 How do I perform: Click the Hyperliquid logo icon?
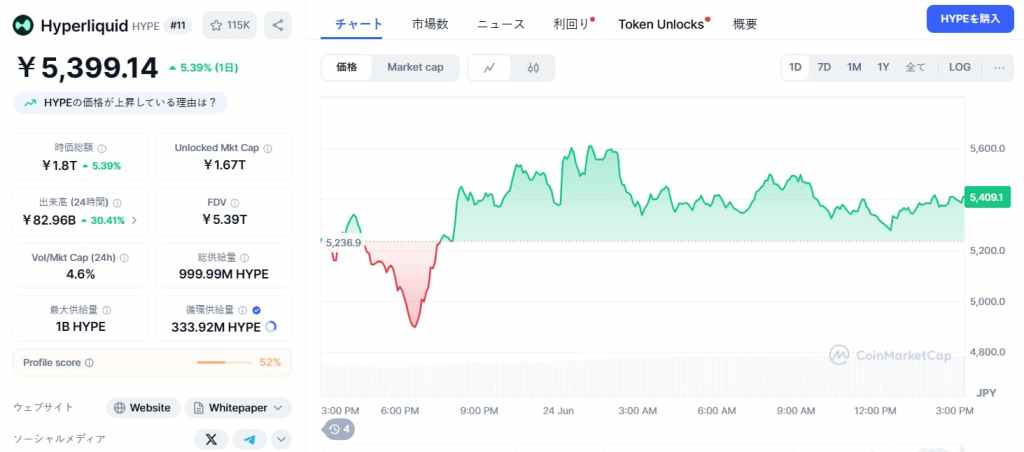click(x=24, y=25)
